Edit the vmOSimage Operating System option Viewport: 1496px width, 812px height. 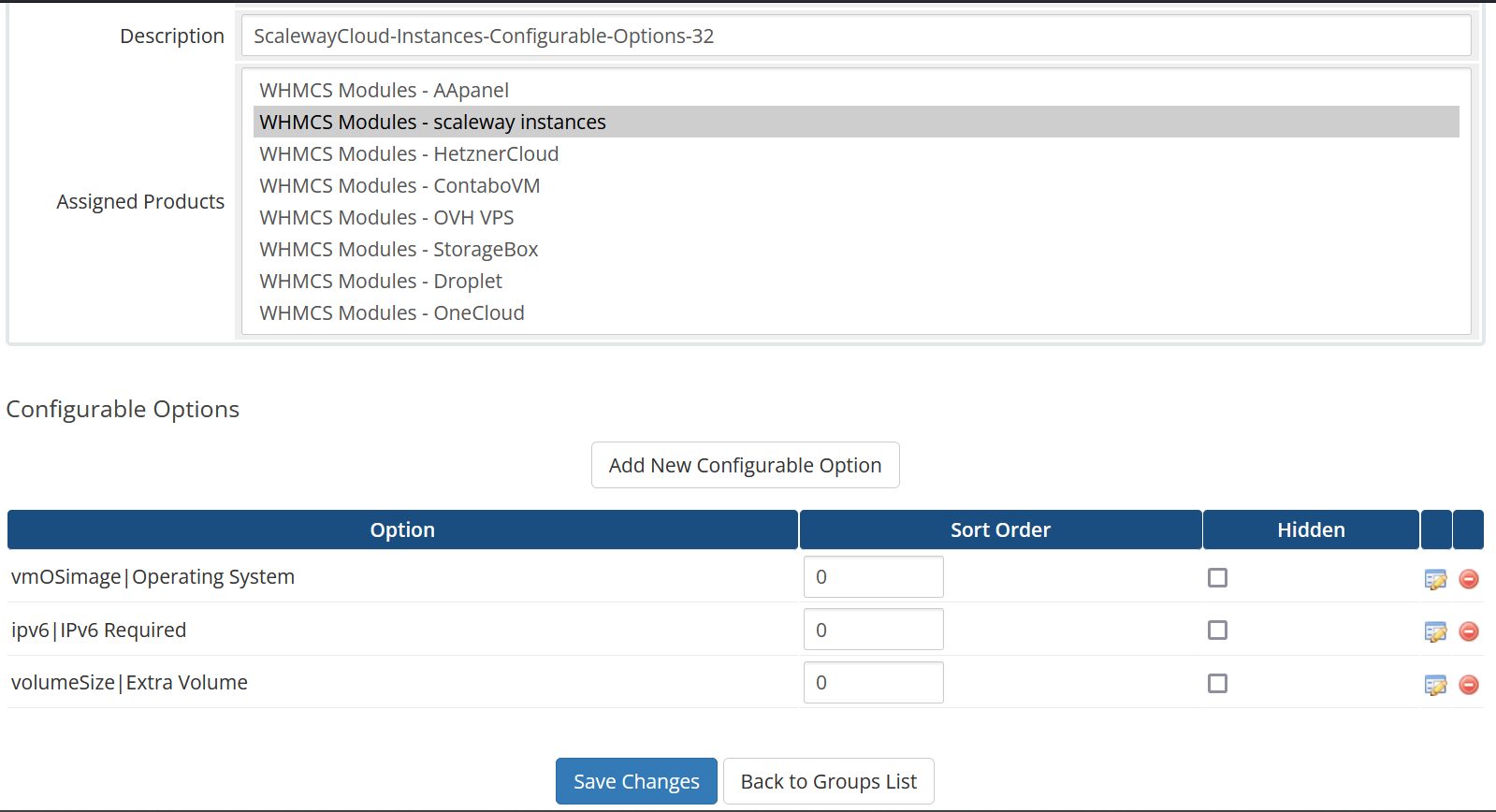(1435, 579)
